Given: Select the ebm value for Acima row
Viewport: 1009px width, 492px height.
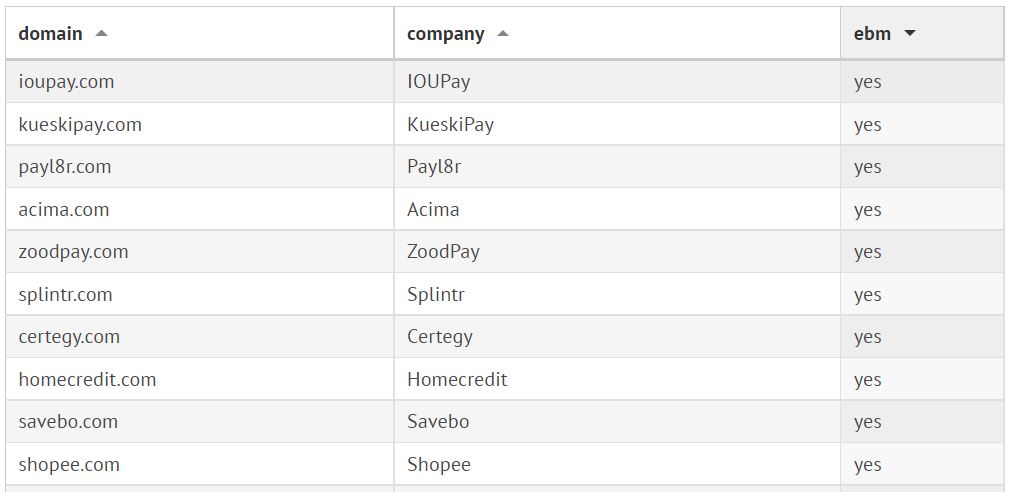Looking at the screenshot, I should [868, 210].
